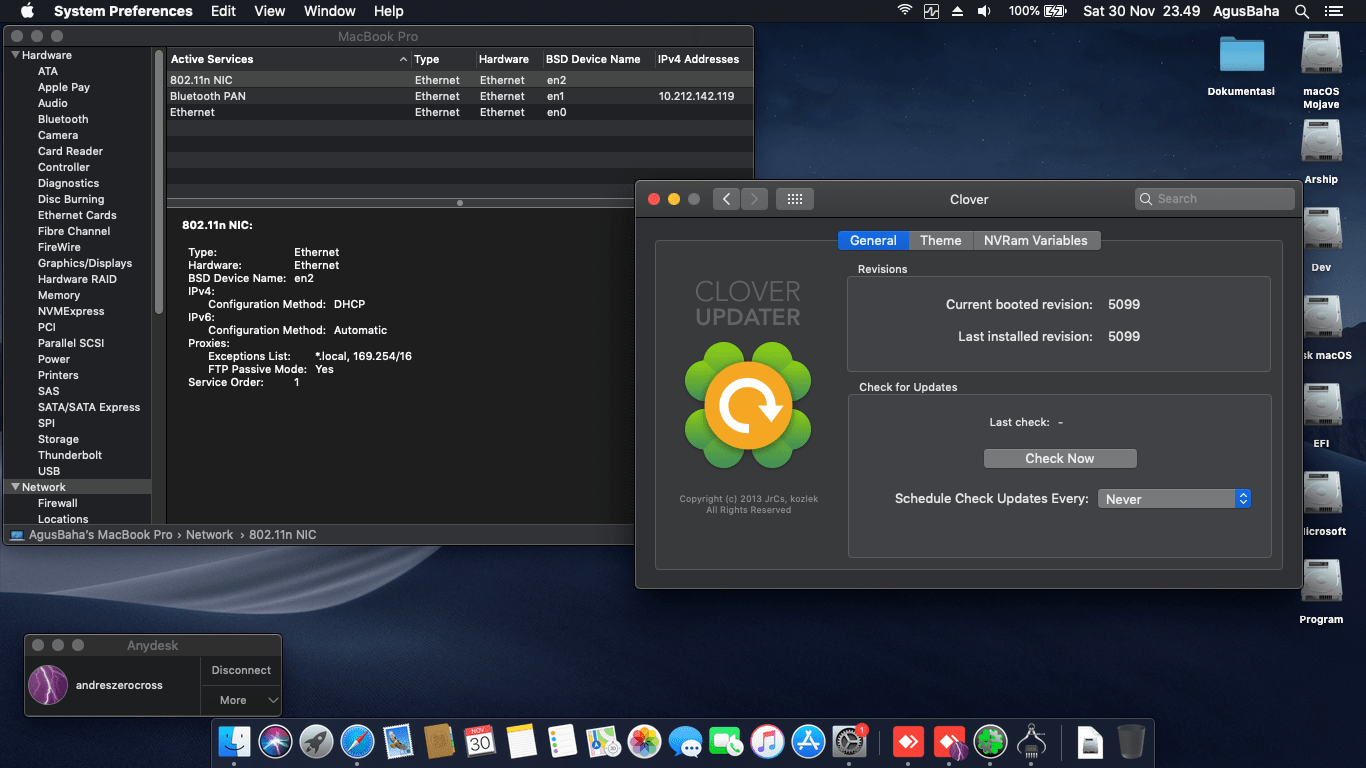Select the EFI drive on desktop
1366x768 pixels.
[x=1321, y=415]
